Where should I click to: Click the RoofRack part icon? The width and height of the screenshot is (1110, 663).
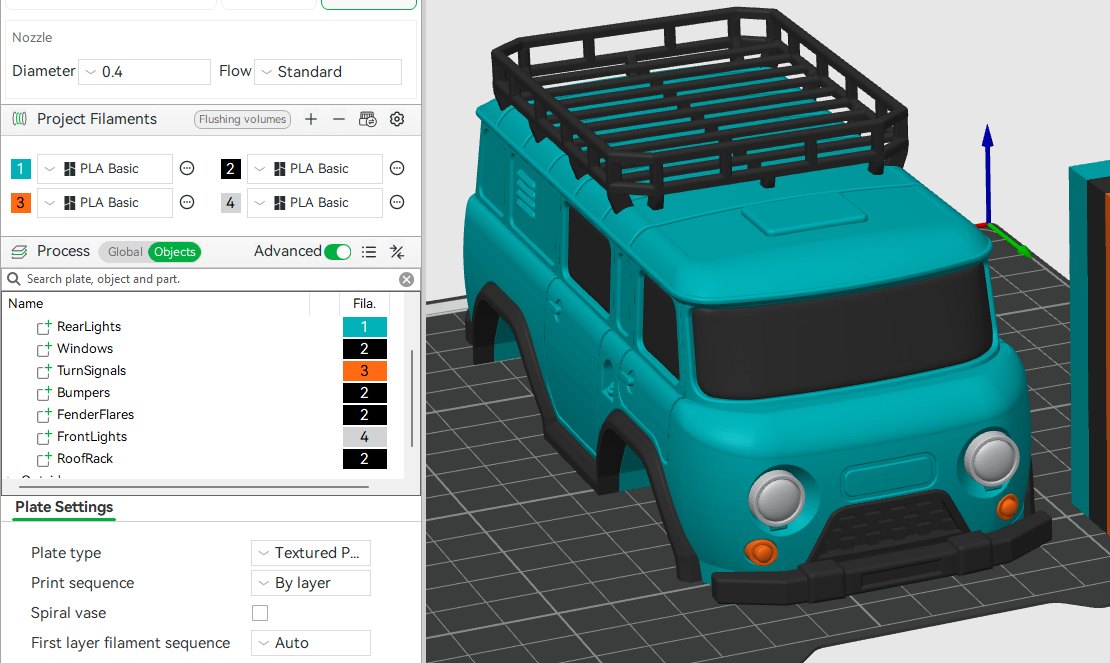coord(44,459)
